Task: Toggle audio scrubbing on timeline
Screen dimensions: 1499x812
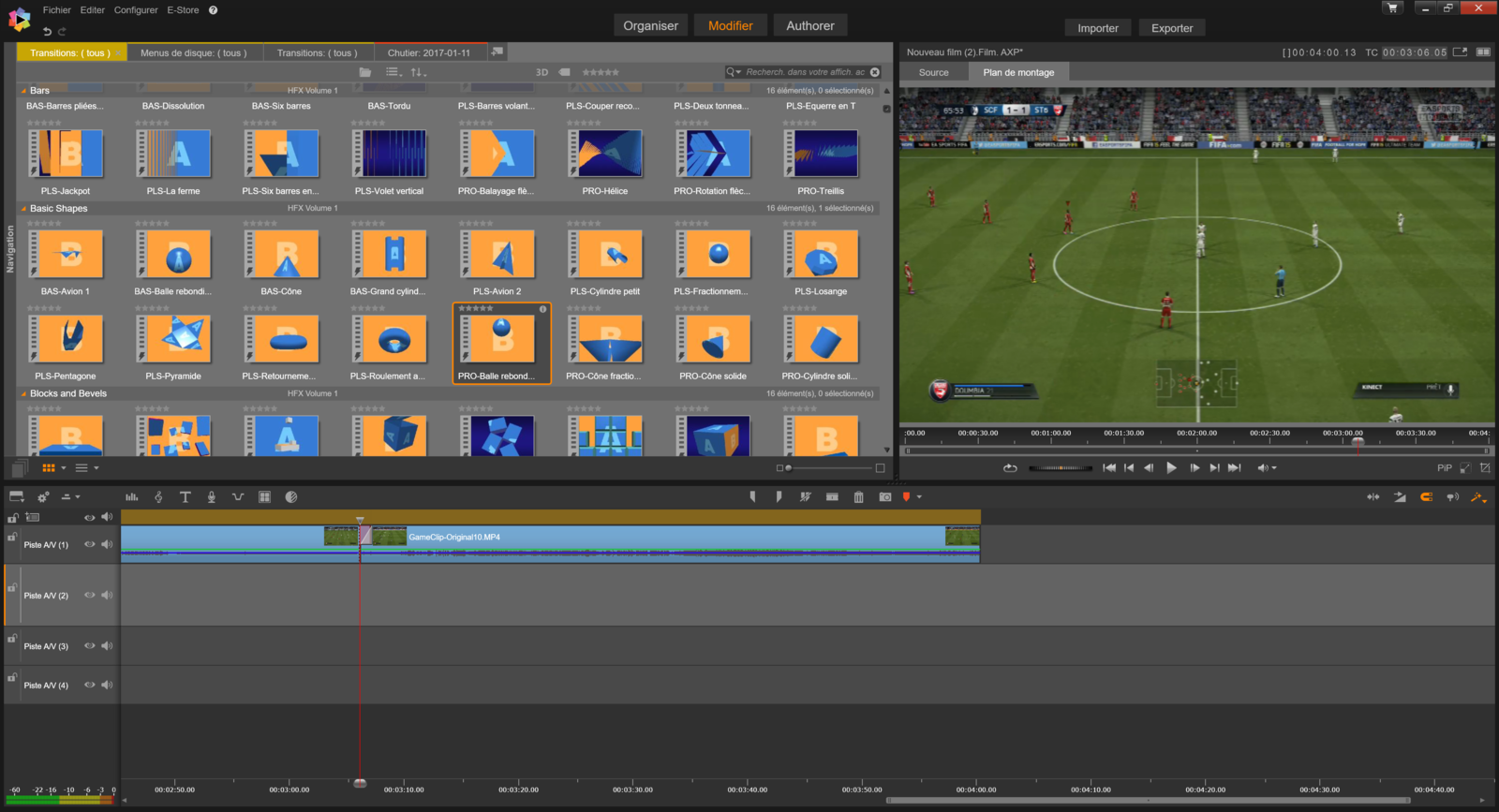Action: [x=1452, y=497]
